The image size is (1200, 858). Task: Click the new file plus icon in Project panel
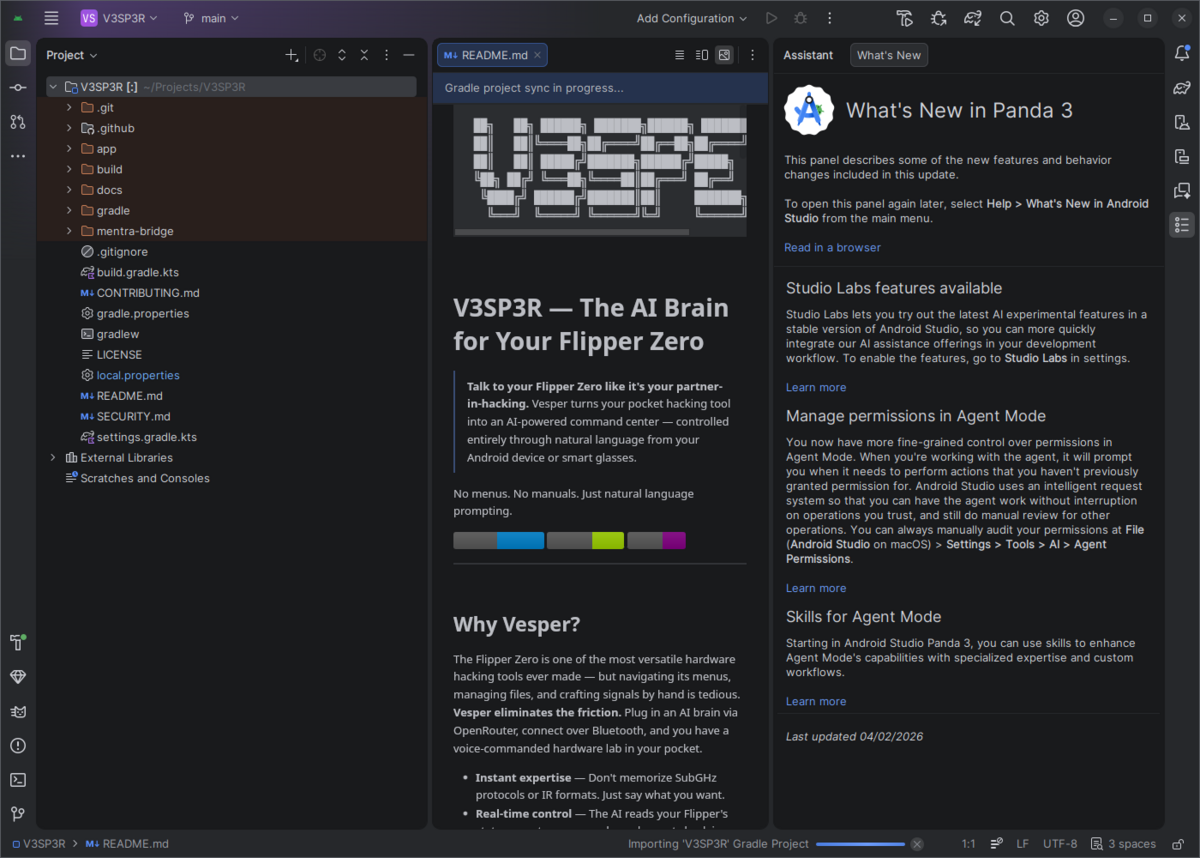[291, 55]
